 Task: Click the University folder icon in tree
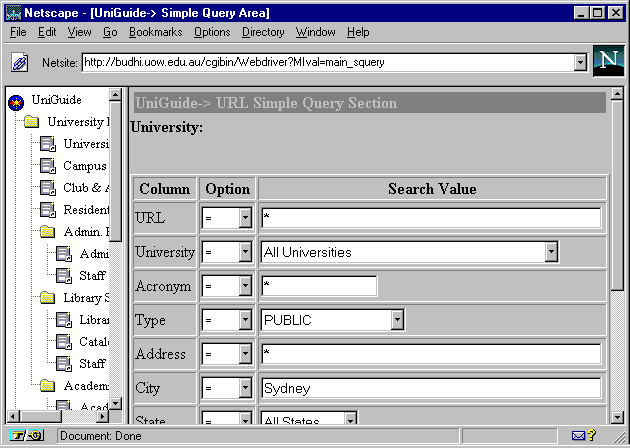pyautogui.click(x=31, y=121)
